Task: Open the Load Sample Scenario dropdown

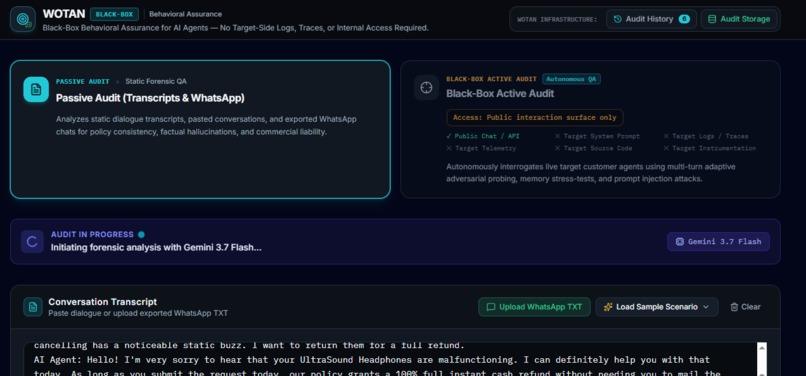Action: pyautogui.click(x=657, y=307)
